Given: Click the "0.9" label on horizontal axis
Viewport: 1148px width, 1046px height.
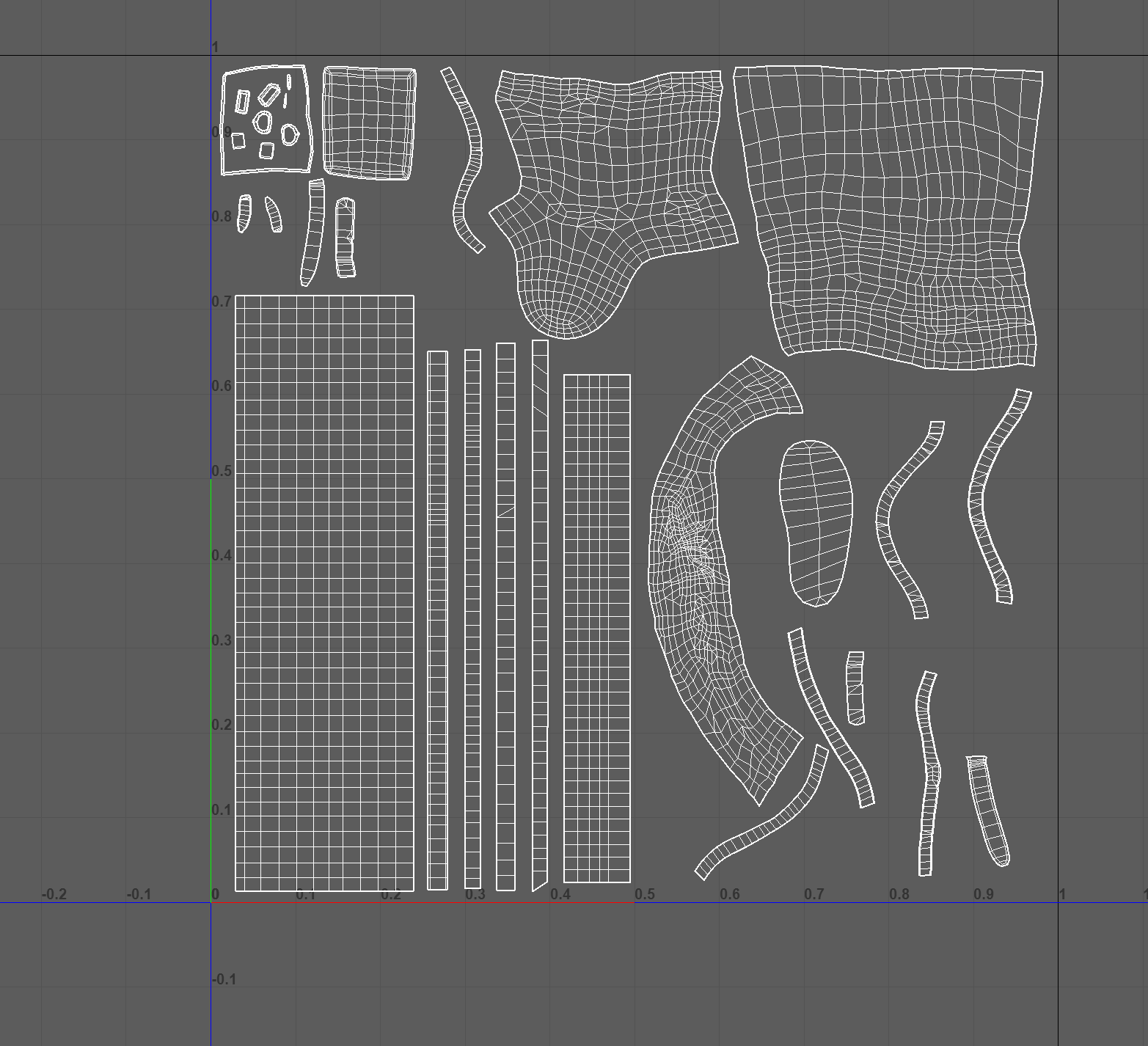Looking at the screenshot, I should tap(984, 894).
